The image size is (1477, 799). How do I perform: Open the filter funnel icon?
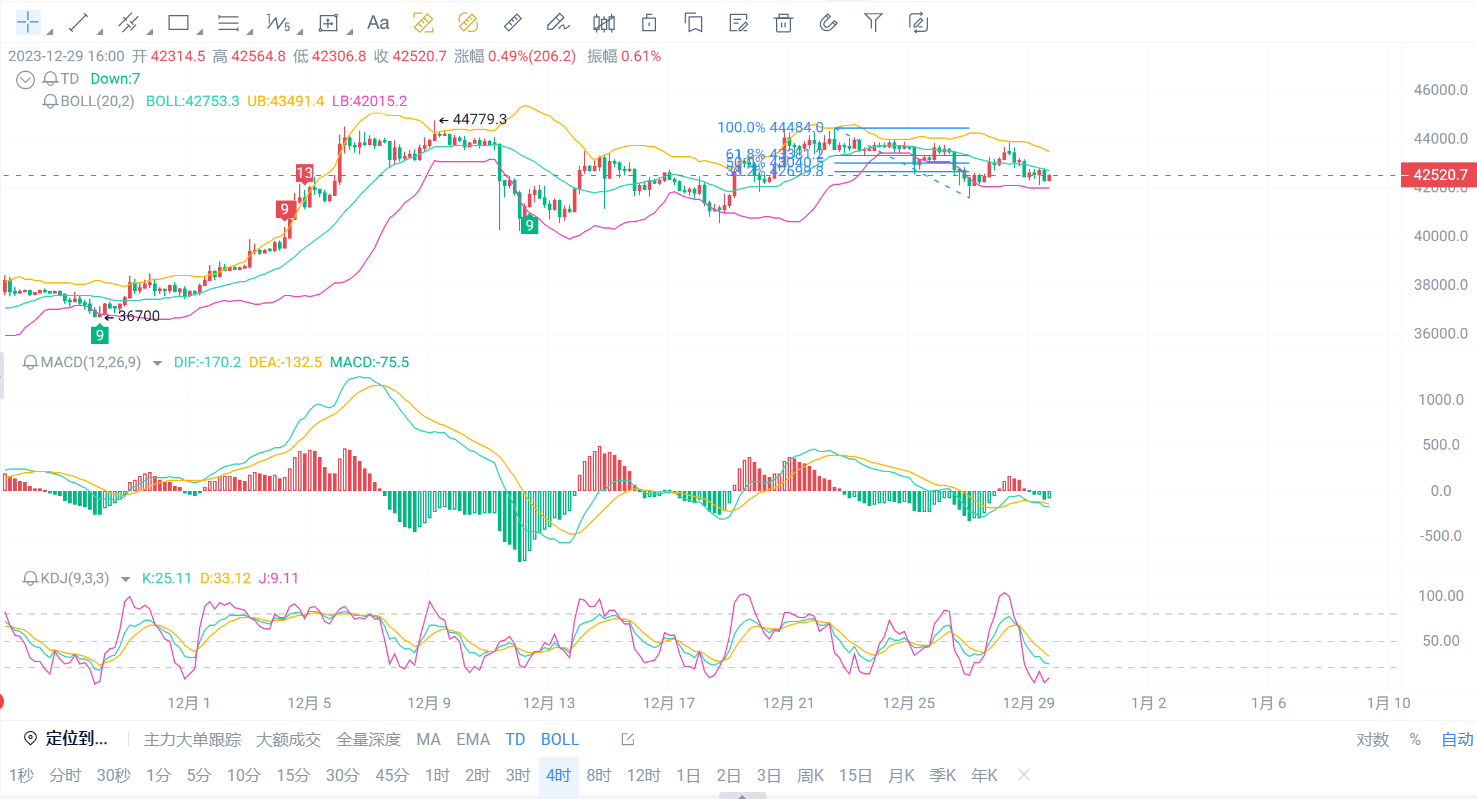[873, 21]
